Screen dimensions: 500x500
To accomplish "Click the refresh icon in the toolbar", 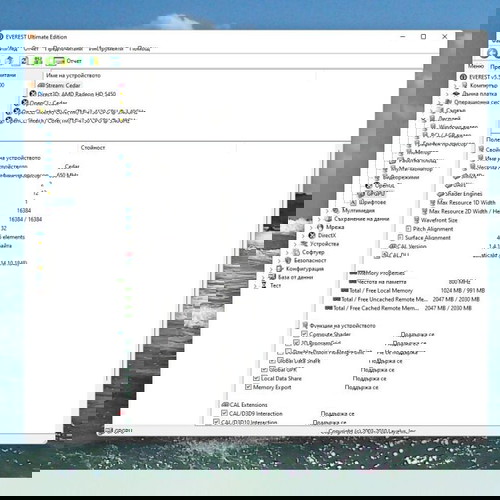I will [x=24, y=61].
